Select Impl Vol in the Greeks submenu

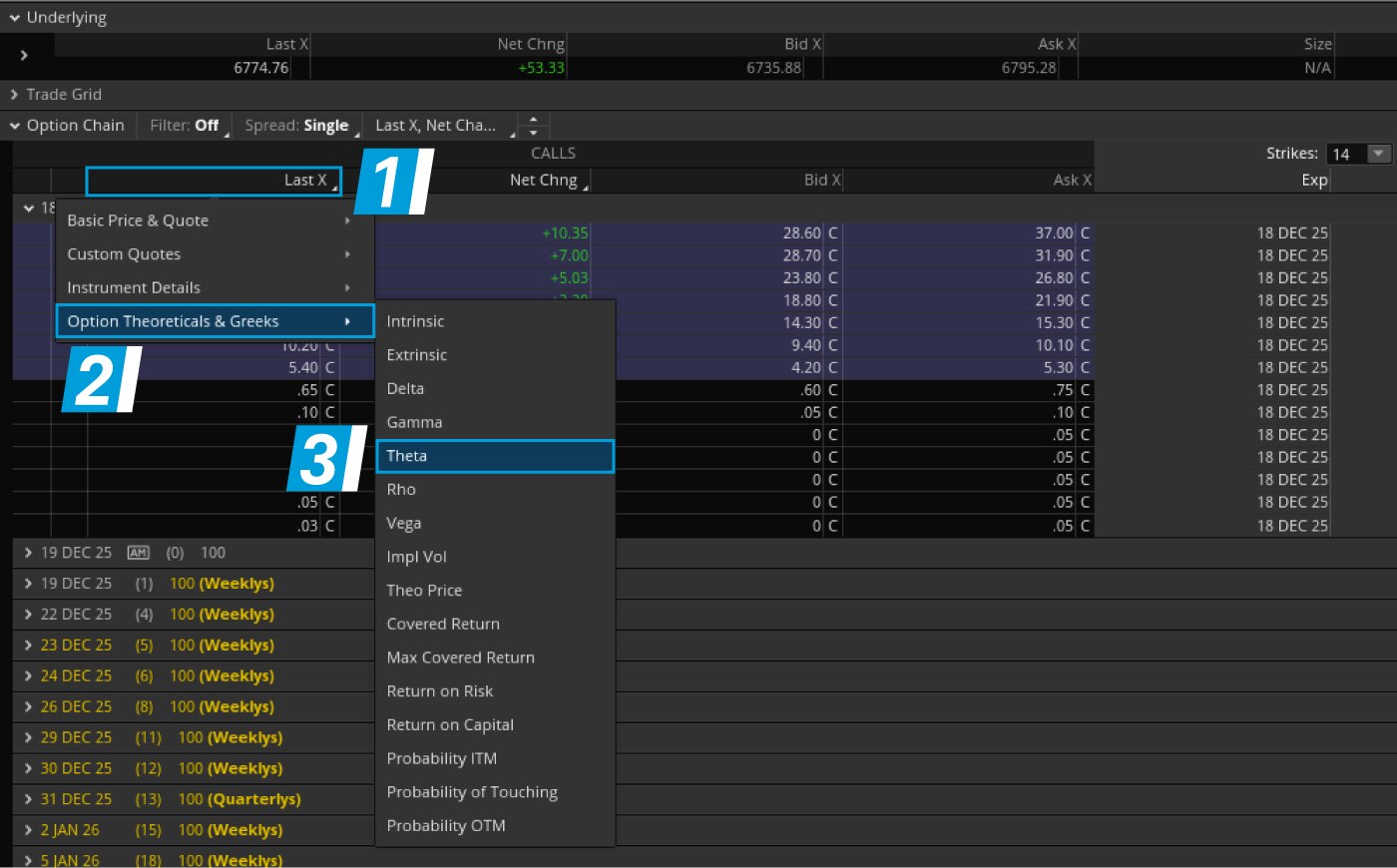point(416,557)
